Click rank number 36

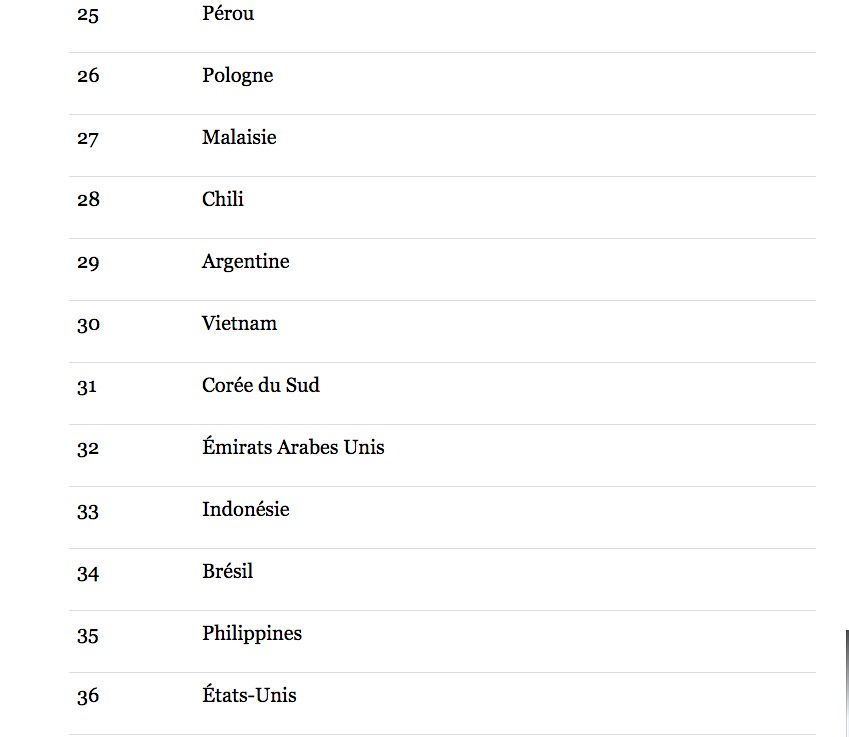tap(88, 696)
